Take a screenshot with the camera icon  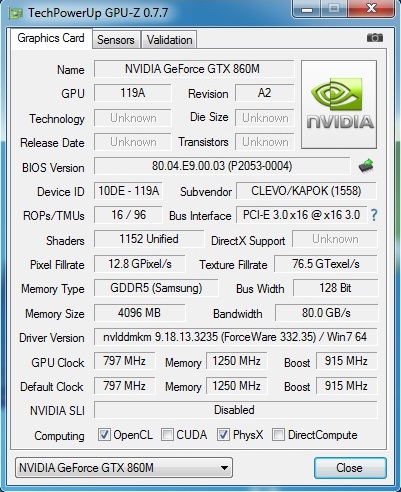point(375,38)
